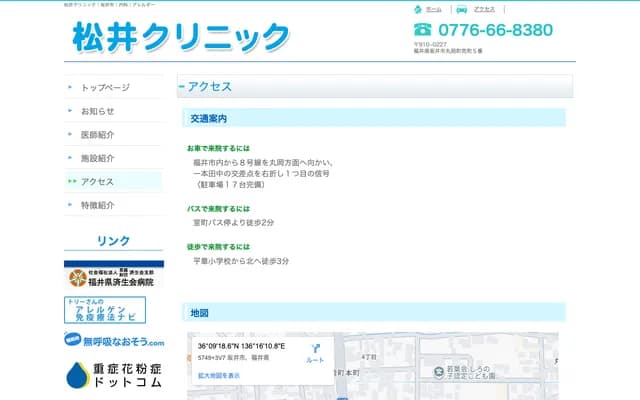The image size is (640, 400).
Task: Click the water drop logo of 重症花粉症ドットコム
Action: pyautogui.click(x=77, y=375)
